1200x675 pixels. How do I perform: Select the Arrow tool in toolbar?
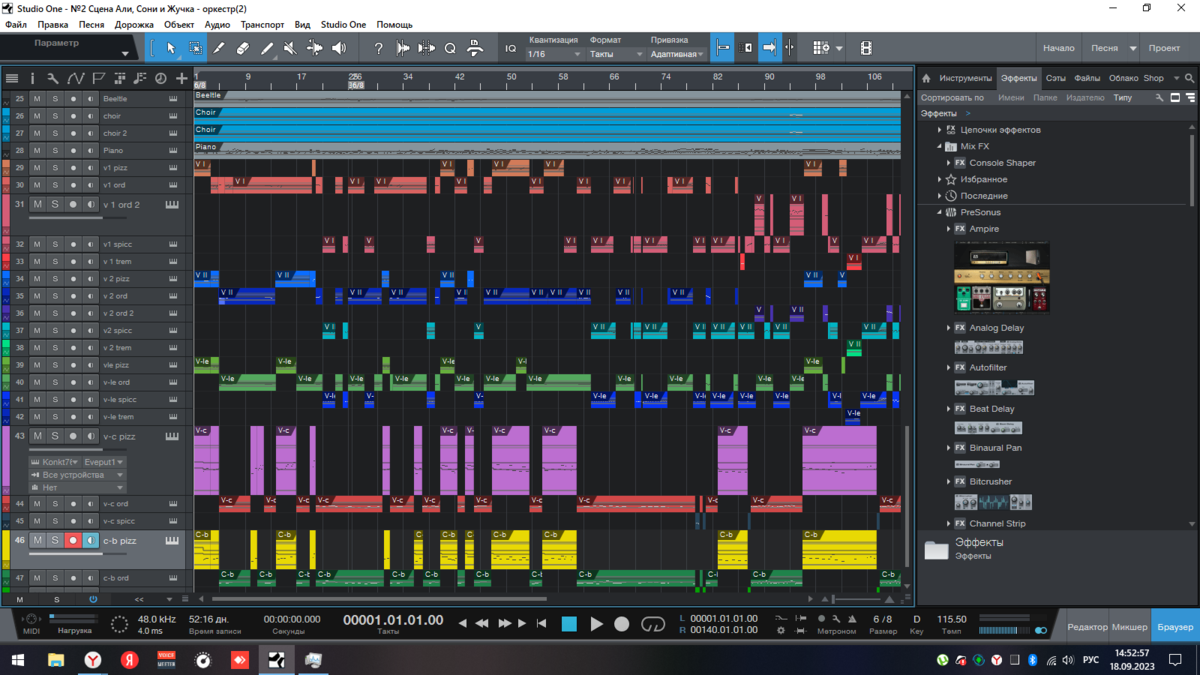pyautogui.click(x=172, y=48)
